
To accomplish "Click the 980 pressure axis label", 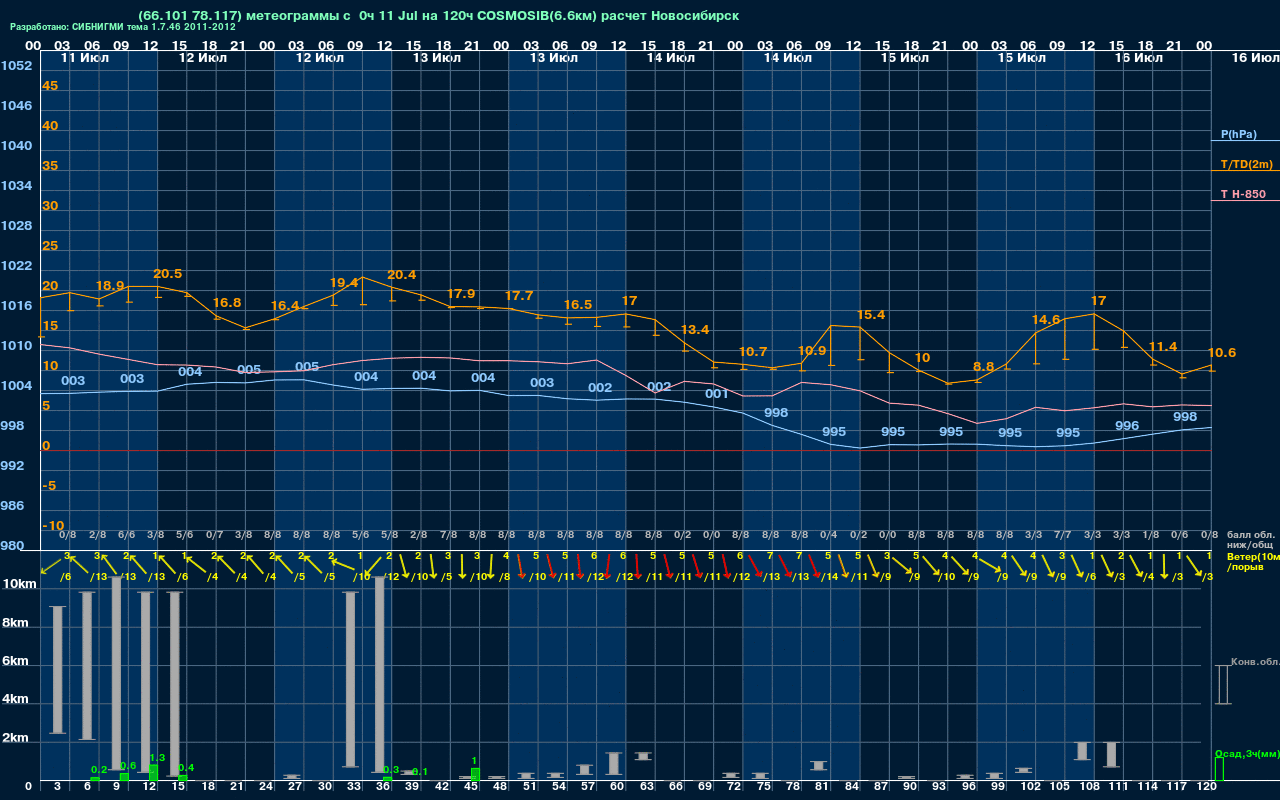I will click(12, 546).
